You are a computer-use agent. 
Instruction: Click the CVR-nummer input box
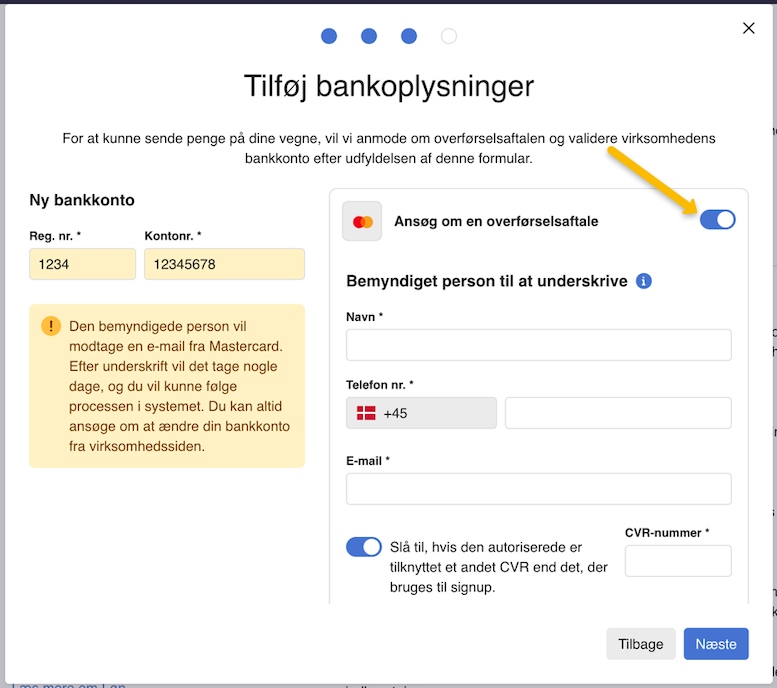coord(678,561)
